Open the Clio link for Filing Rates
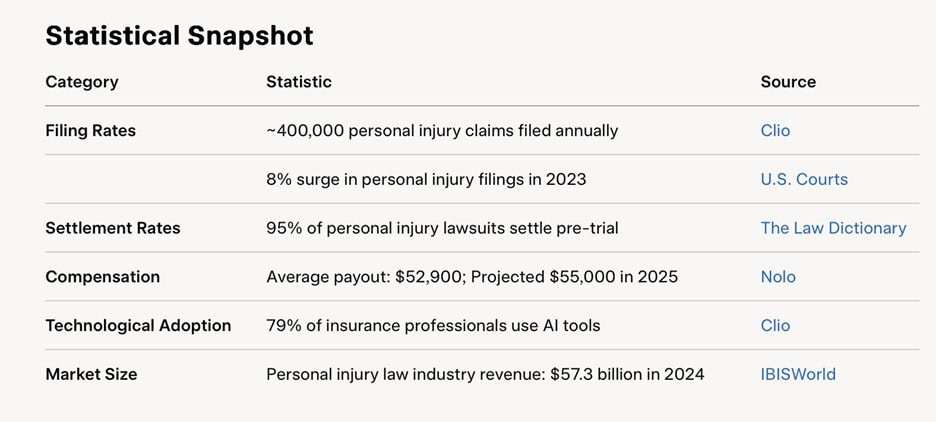The width and height of the screenshot is (936, 422). point(775,131)
